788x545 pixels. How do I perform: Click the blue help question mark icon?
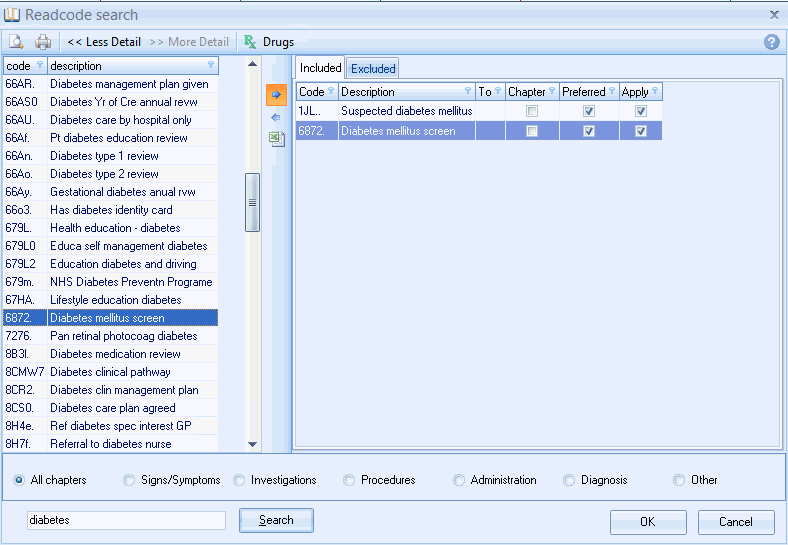point(771,42)
